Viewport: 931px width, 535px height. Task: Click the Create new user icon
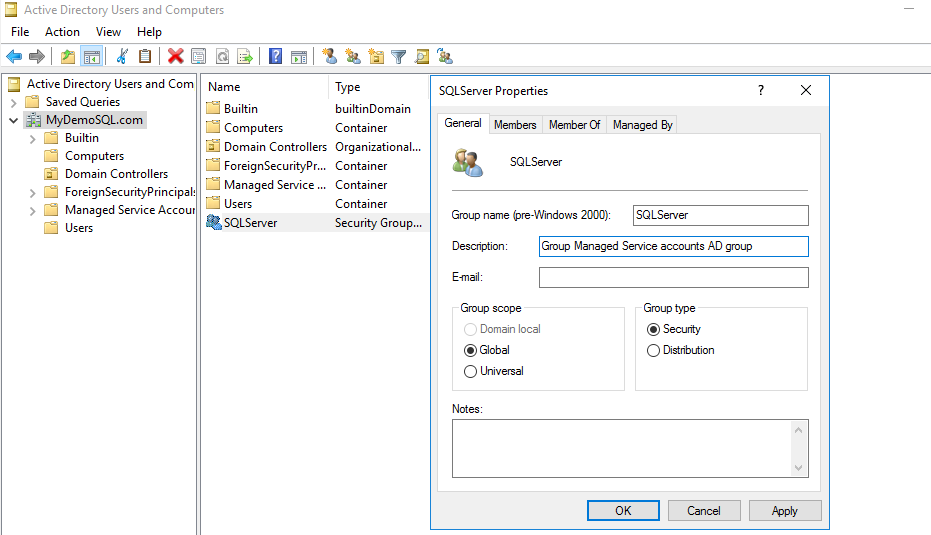point(330,57)
